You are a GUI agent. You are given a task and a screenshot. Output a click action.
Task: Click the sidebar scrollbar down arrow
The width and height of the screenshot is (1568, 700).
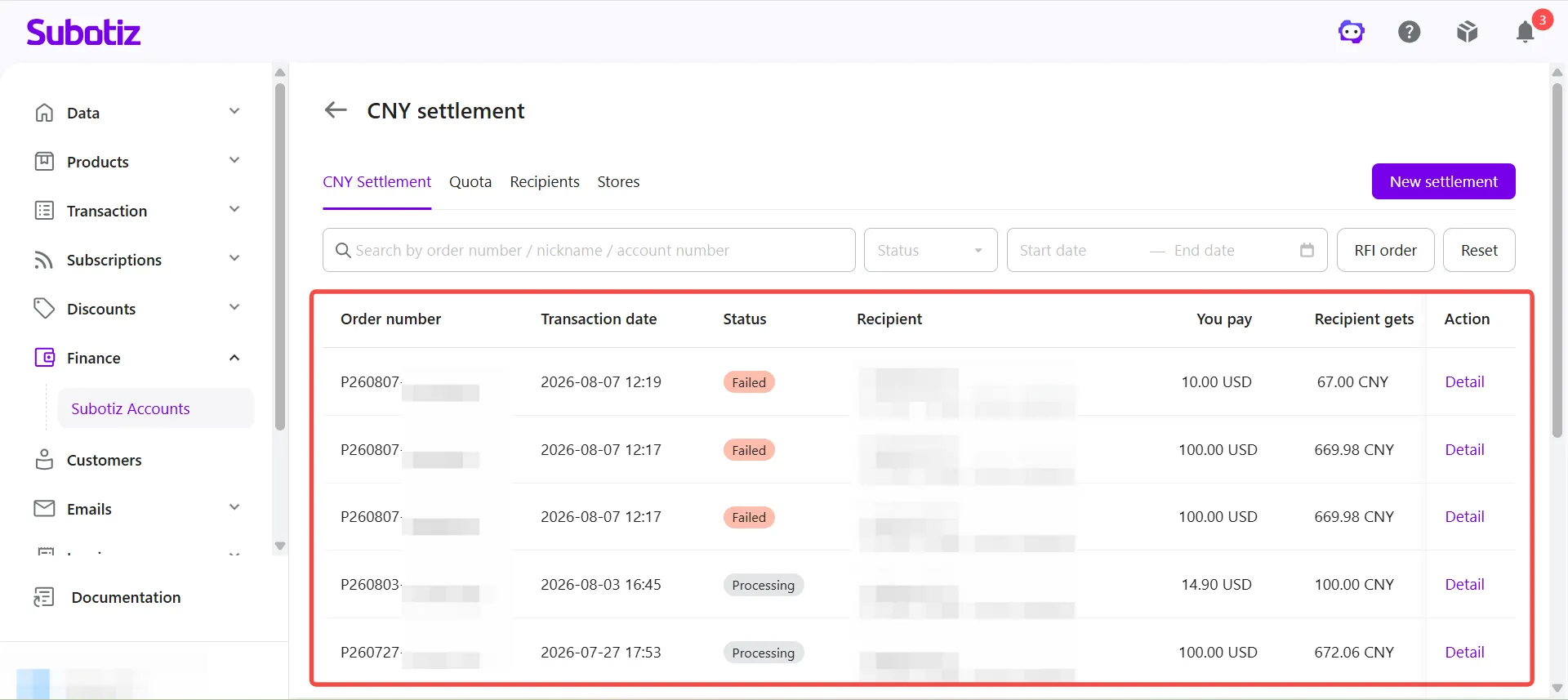point(280,546)
